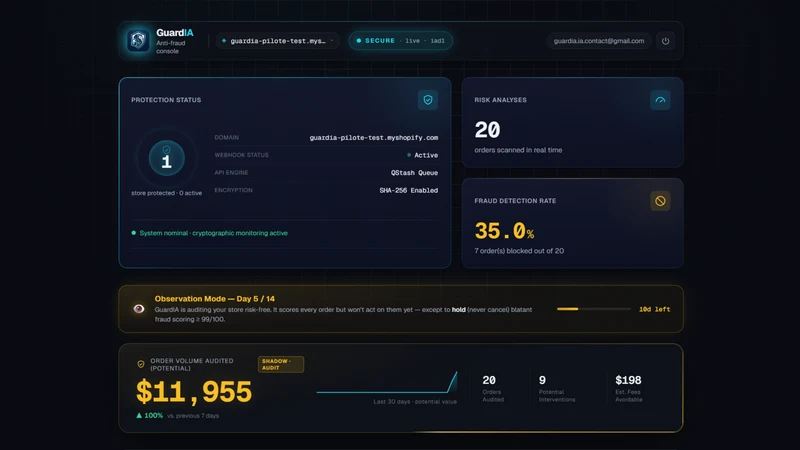Click the $11,955 audited volume amount

(194, 392)
